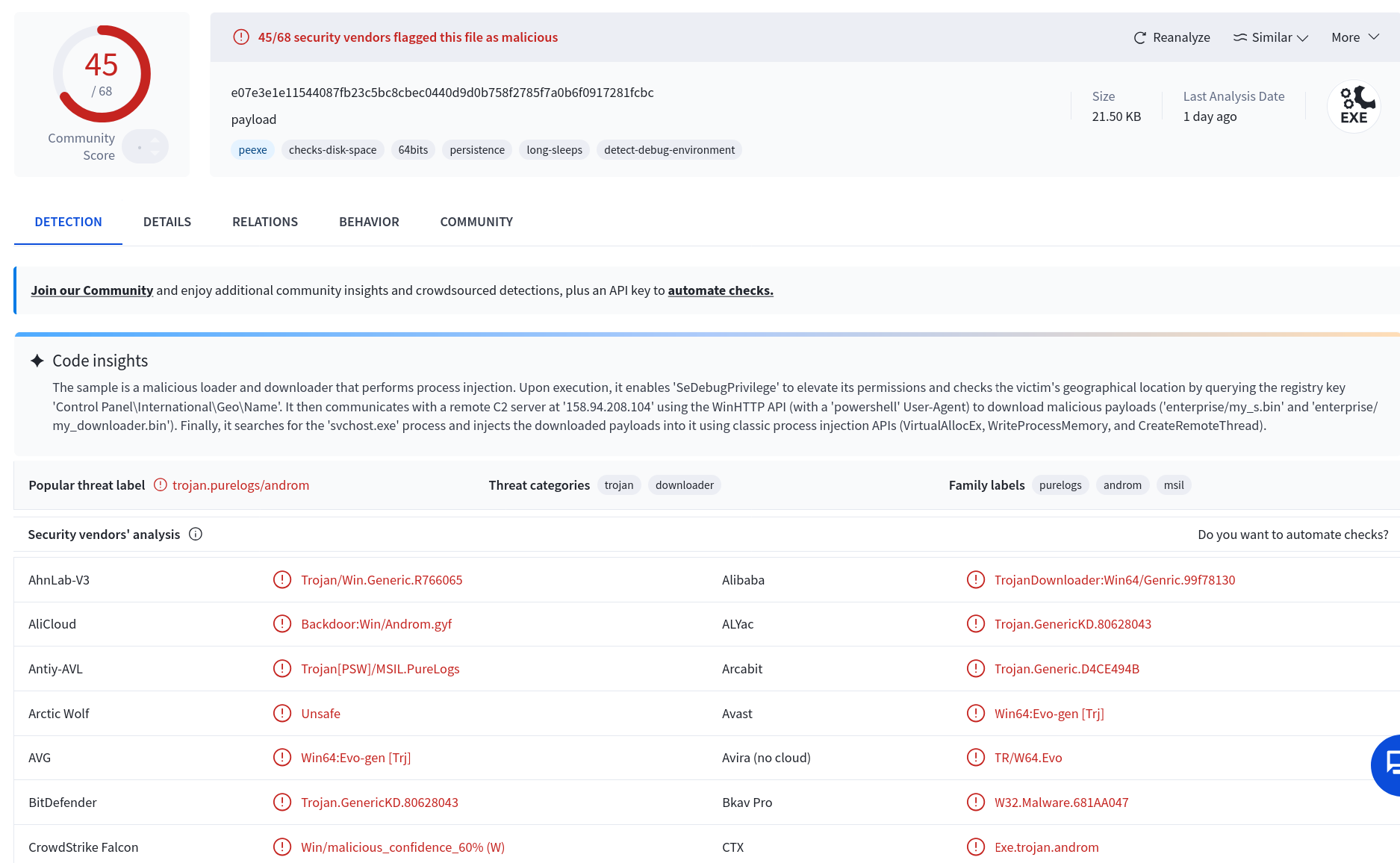
Task: Open the RELATIONS tab
Action: coord(265,222)
